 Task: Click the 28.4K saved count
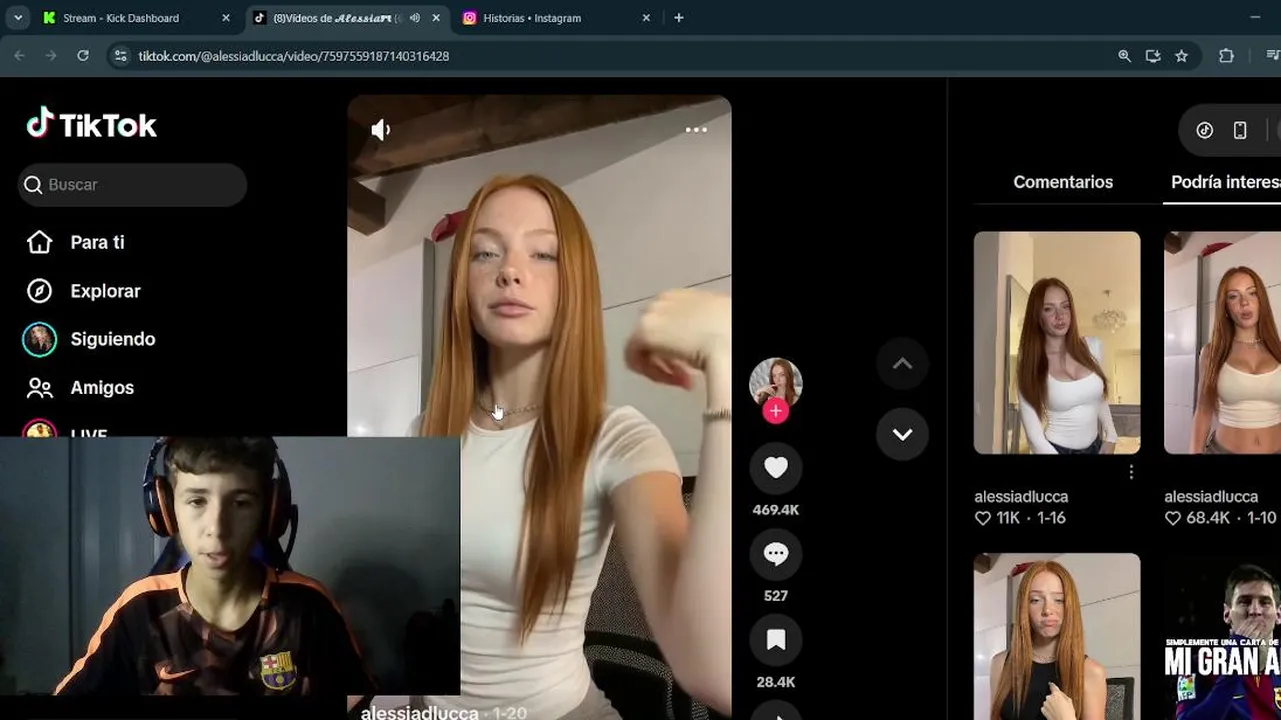(x=776, y=682)
